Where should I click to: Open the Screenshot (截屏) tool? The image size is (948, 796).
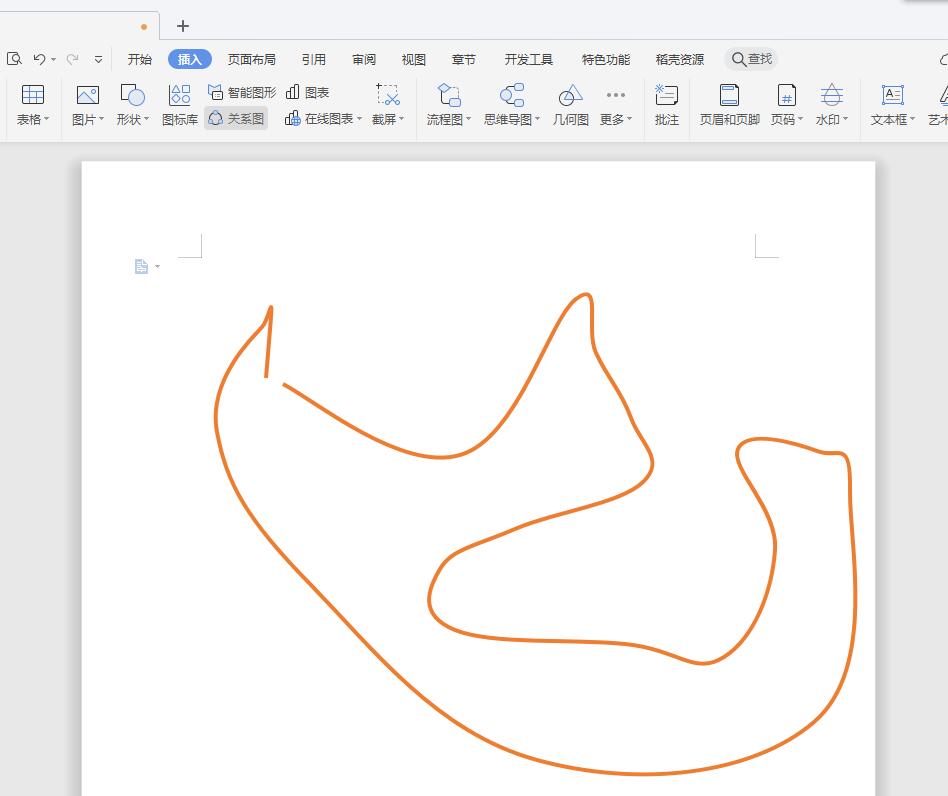click(x=387, y=105)
